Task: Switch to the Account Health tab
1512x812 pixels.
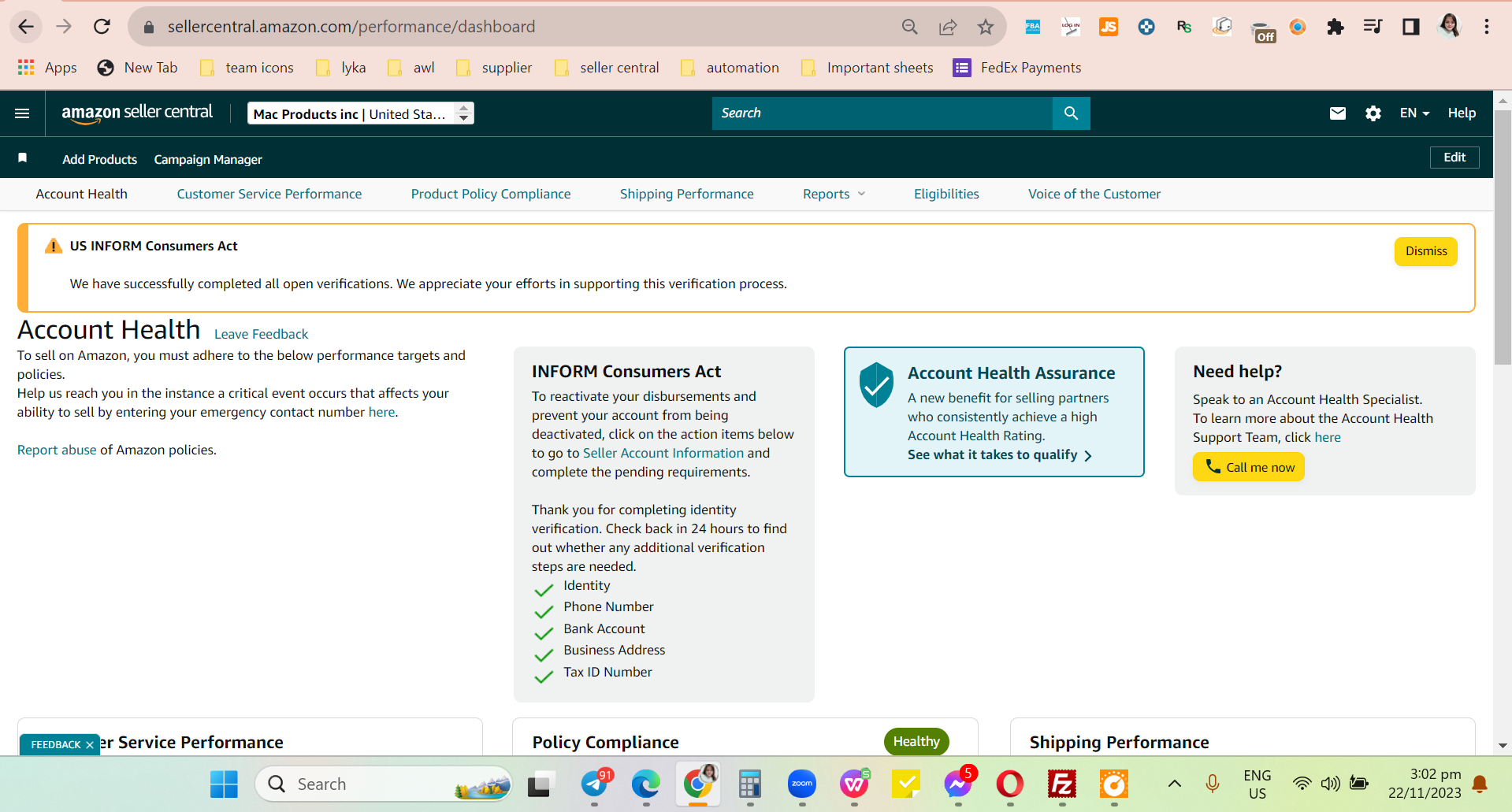Action: coord(81,194)
